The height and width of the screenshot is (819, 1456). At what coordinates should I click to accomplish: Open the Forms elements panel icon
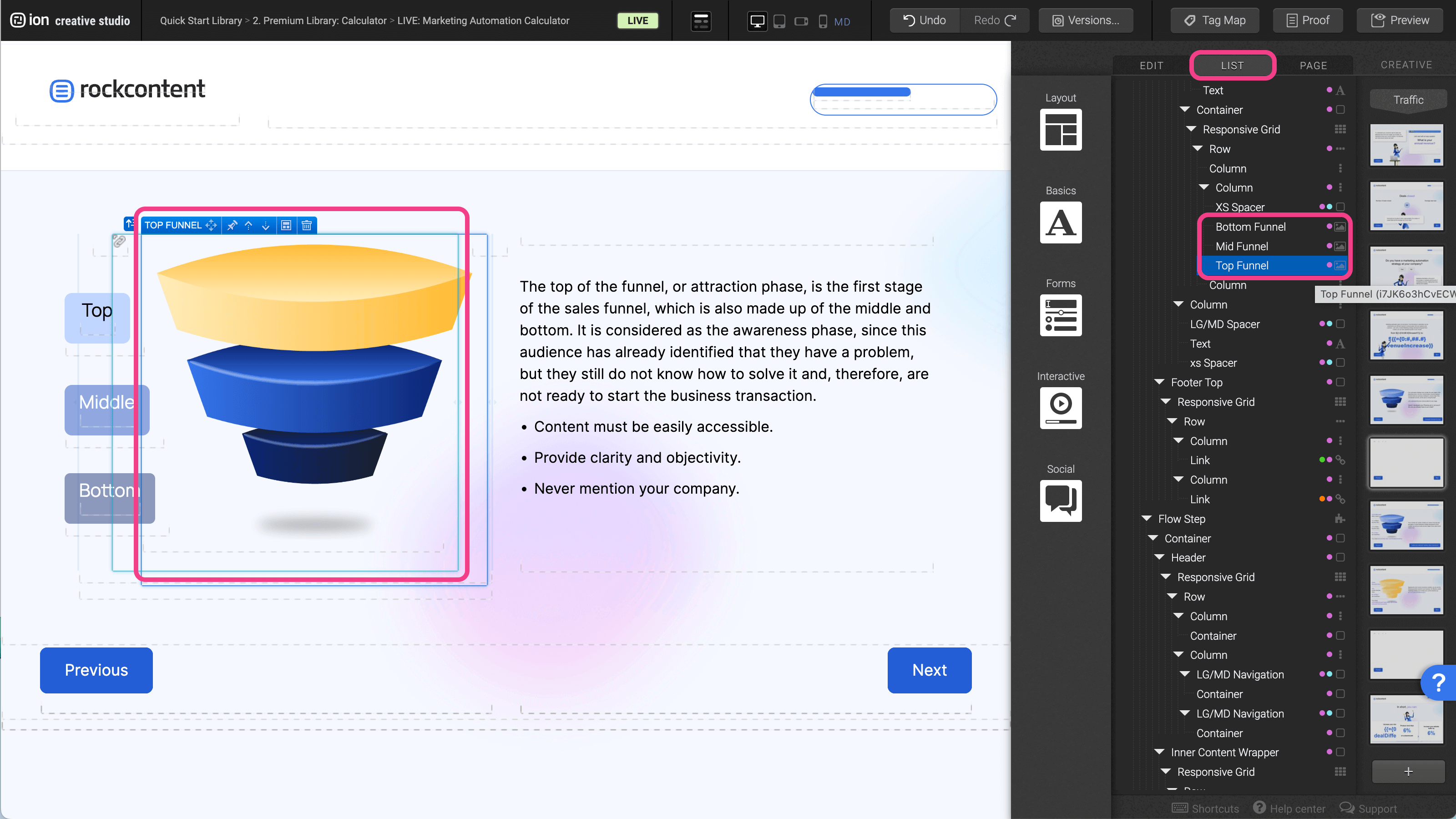(1060, 315)
